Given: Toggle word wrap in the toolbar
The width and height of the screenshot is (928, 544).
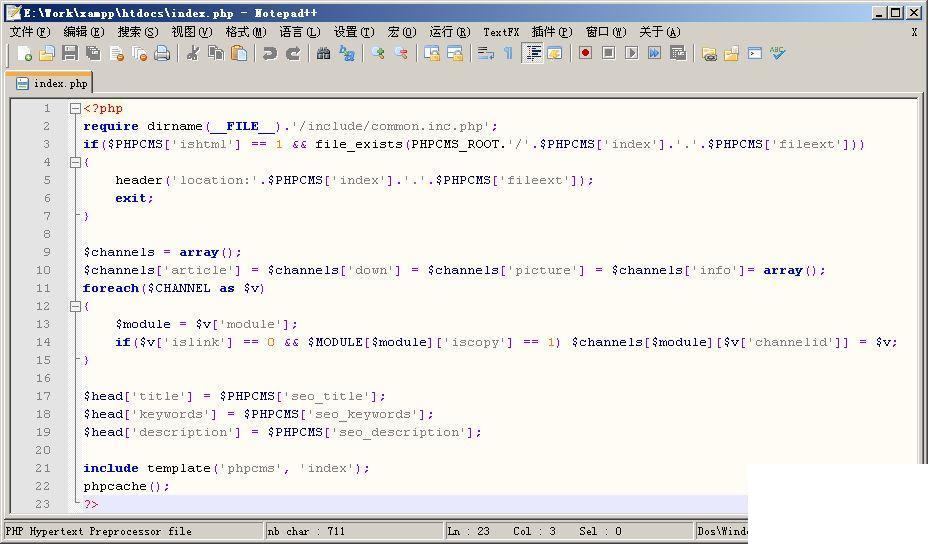Looking at the screenshot, I should click(485, 54).
